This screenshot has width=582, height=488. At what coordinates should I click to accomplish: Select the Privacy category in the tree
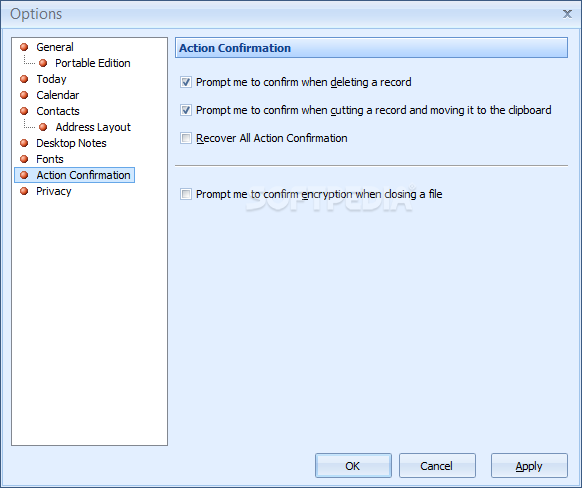pos(53,191)
